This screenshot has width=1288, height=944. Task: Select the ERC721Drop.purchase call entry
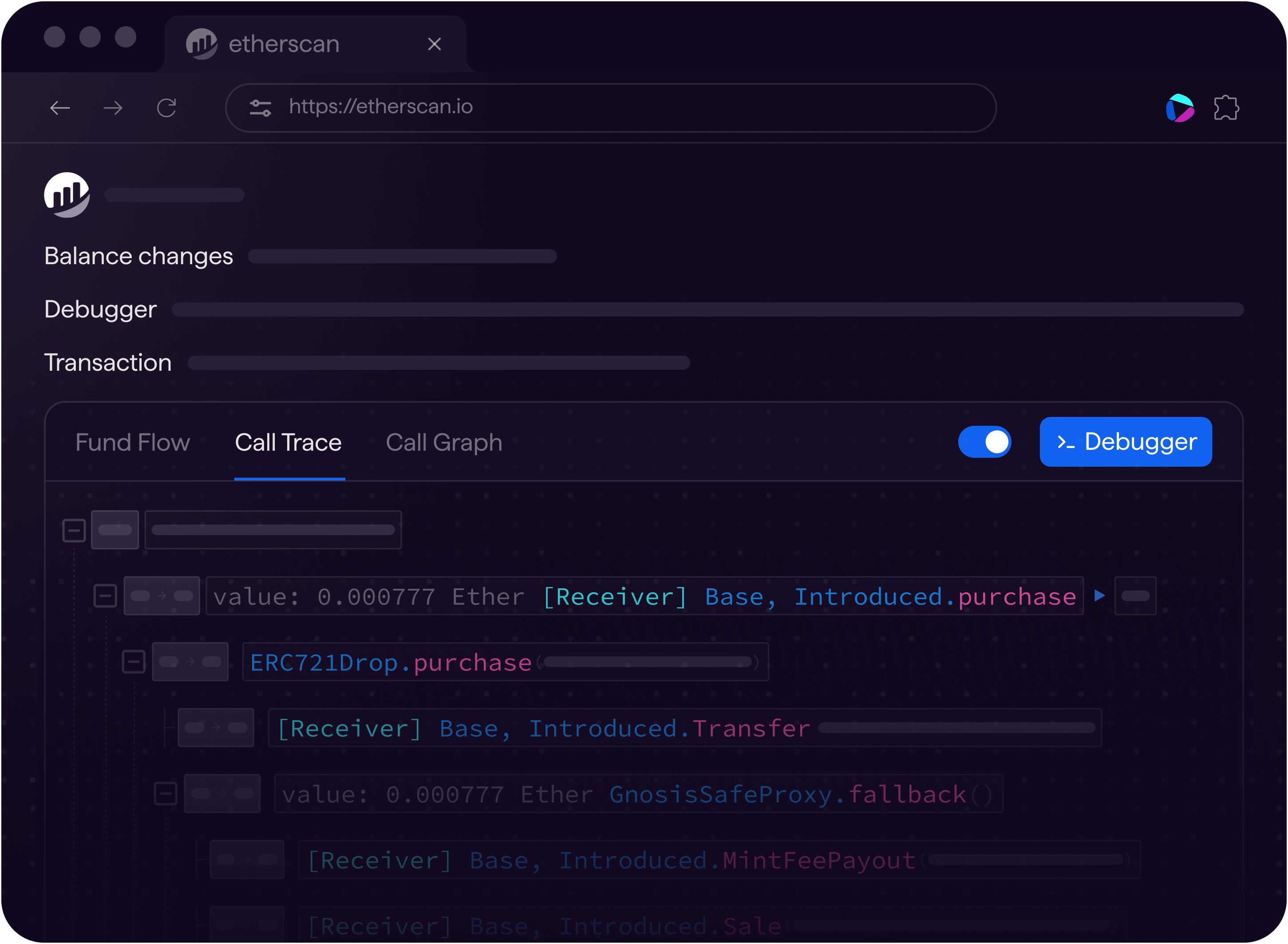(506, 662)
